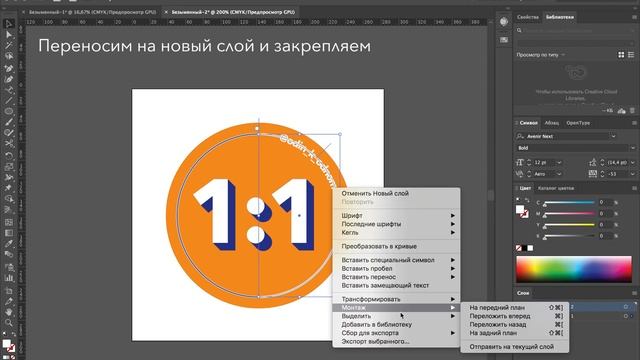Viewport: 640px width, 360px height.
Task: Select the Ellipse shape tool
Action: (9, 111)
